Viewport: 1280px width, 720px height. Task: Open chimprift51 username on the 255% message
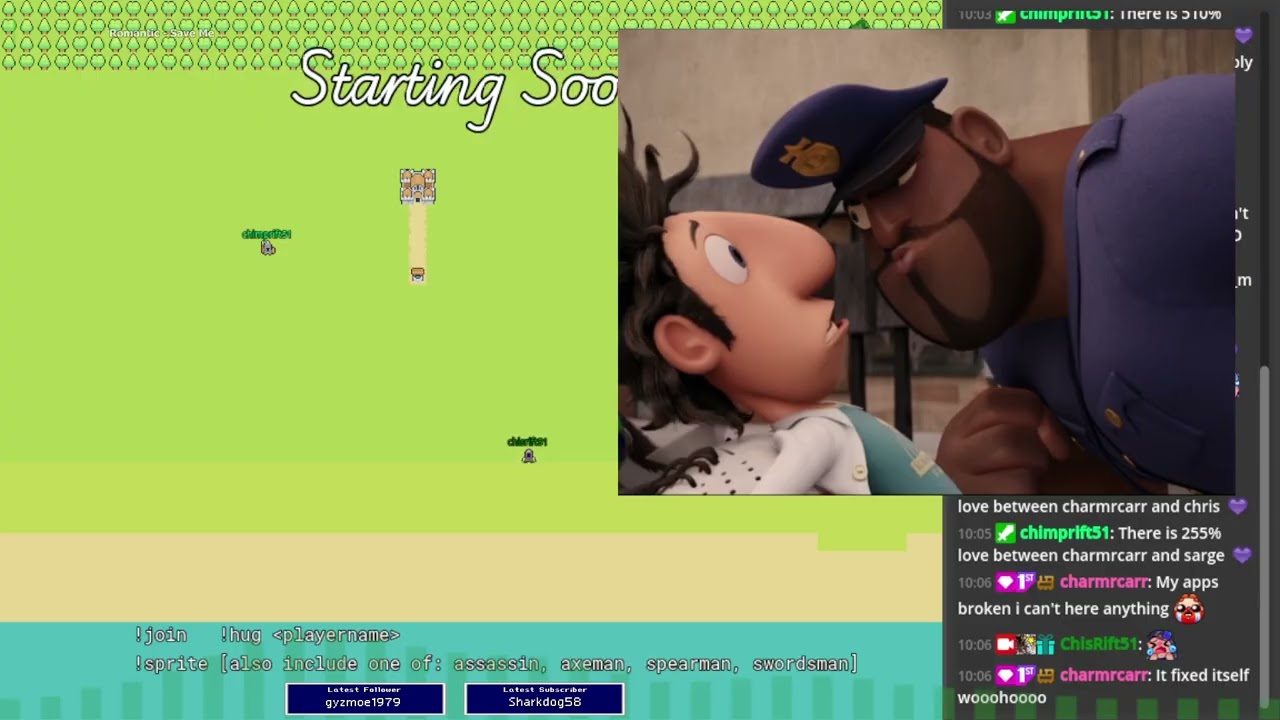tap(1064, 533)
